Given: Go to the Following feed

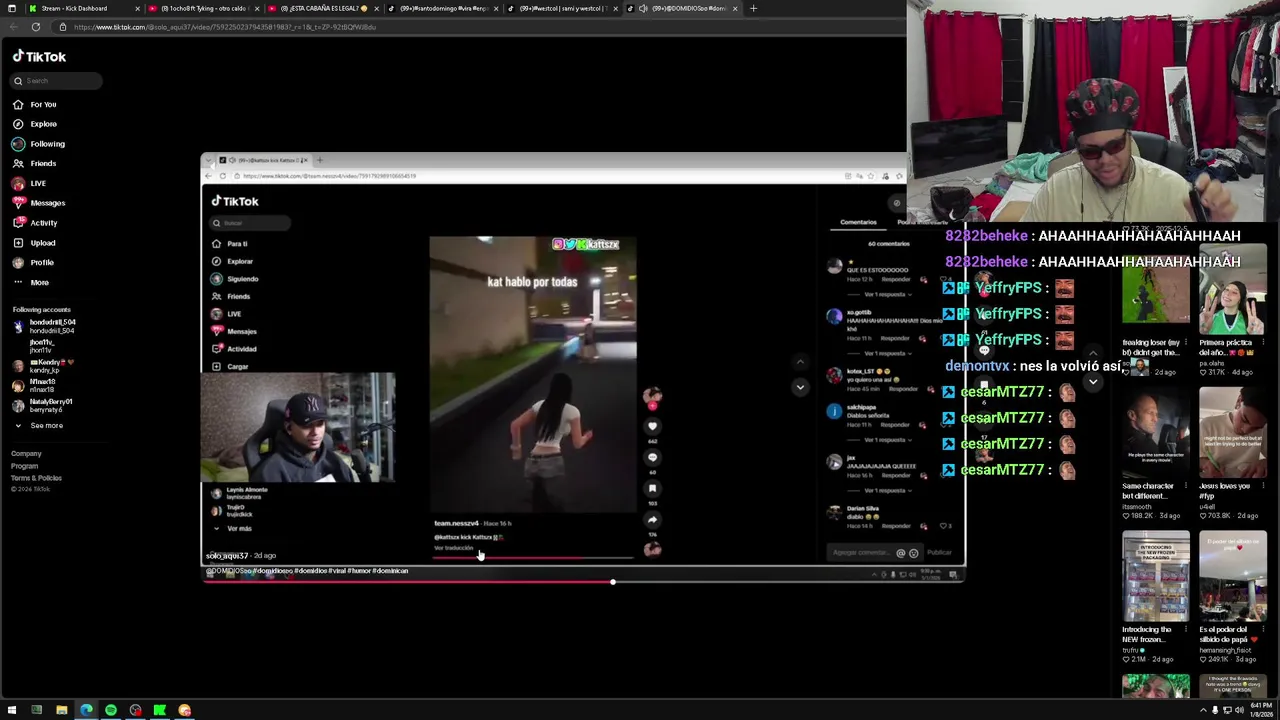Looking at the screenshot, I should (x=38, y=144).
